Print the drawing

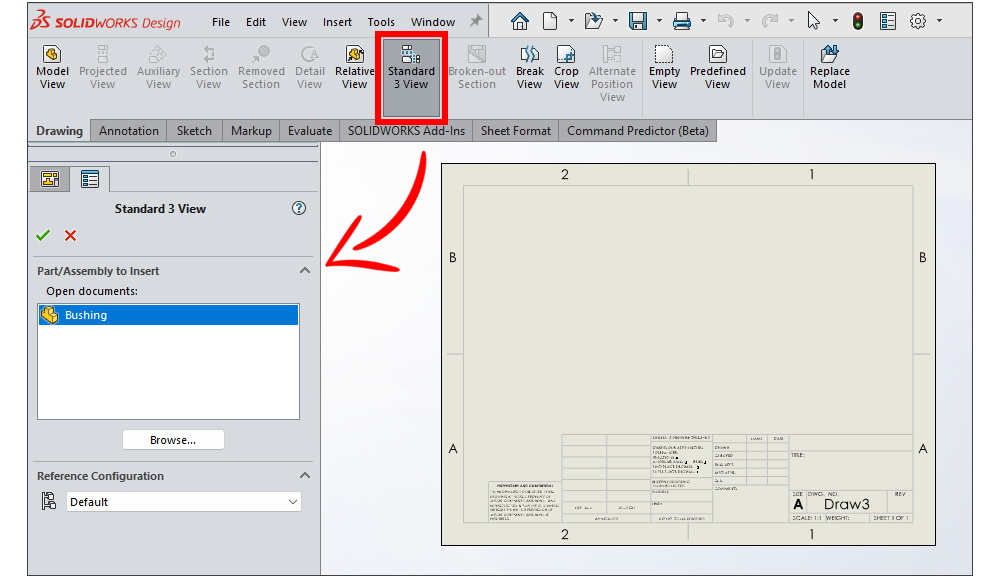click(682, 21)
